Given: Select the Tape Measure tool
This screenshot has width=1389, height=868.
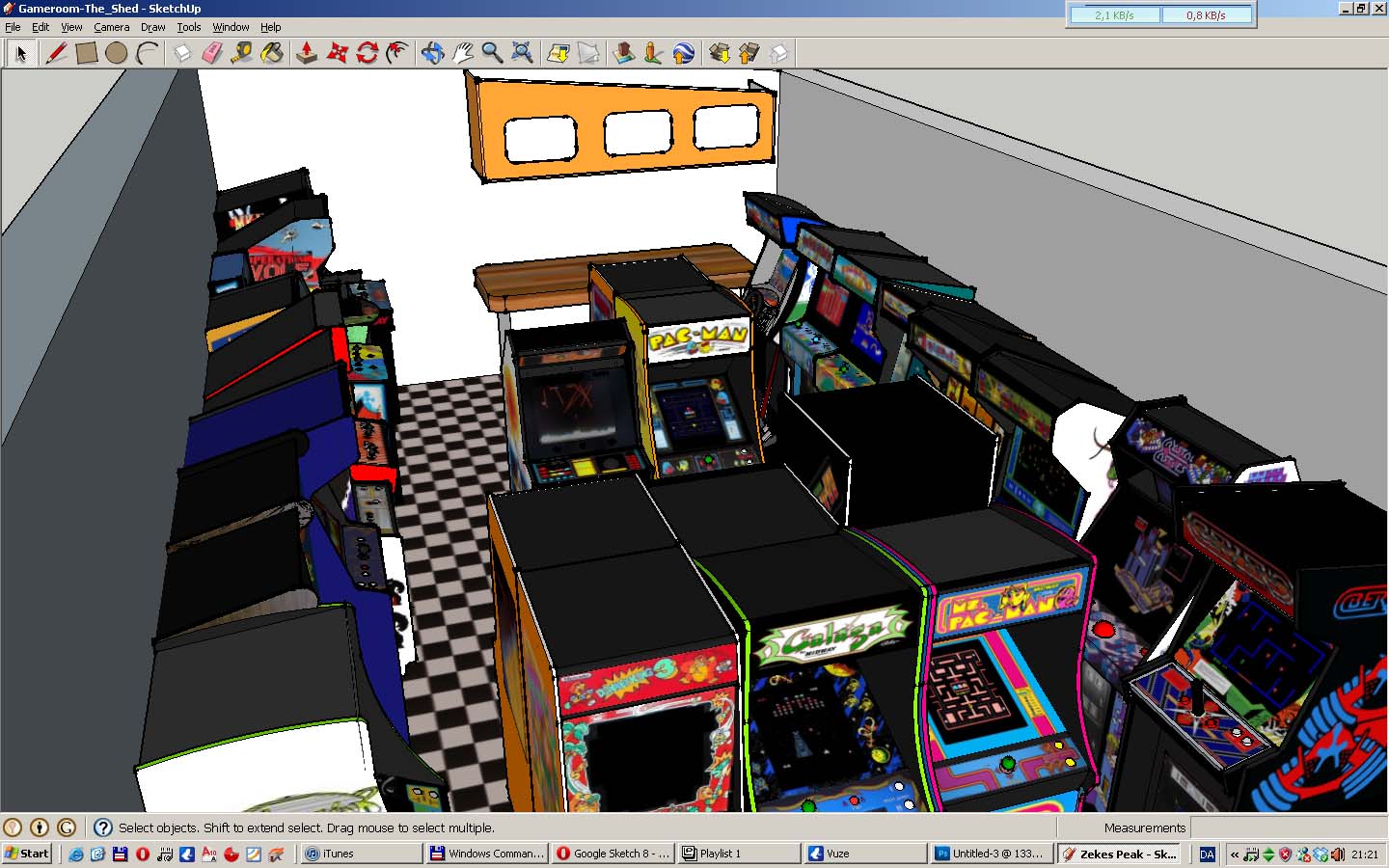Looking at the screenshot, I should (241, 53).
